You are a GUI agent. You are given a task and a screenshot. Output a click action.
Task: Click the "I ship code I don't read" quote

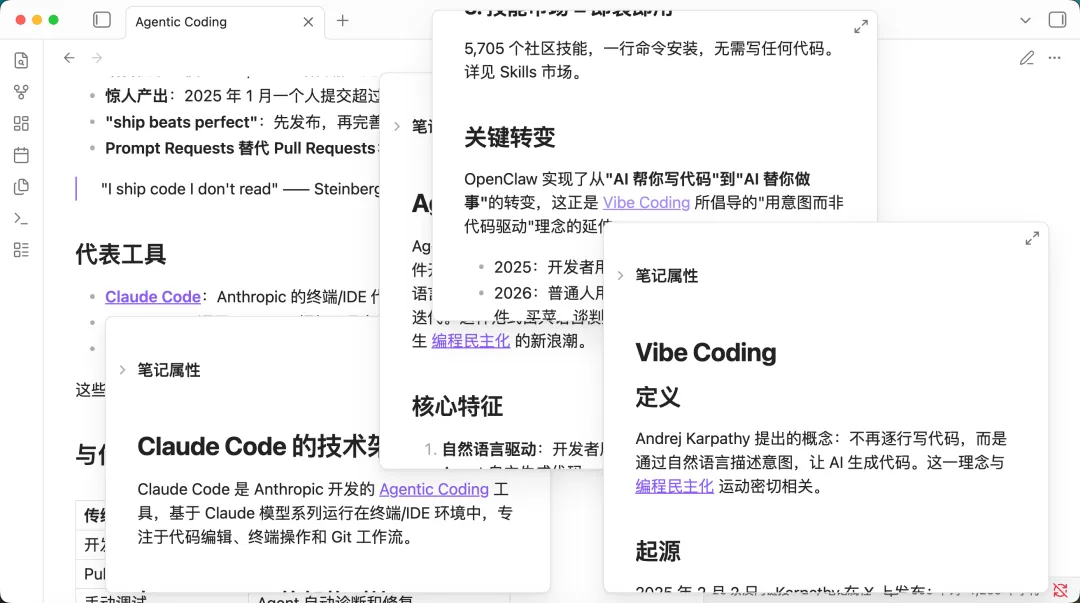tap(240, 189)
